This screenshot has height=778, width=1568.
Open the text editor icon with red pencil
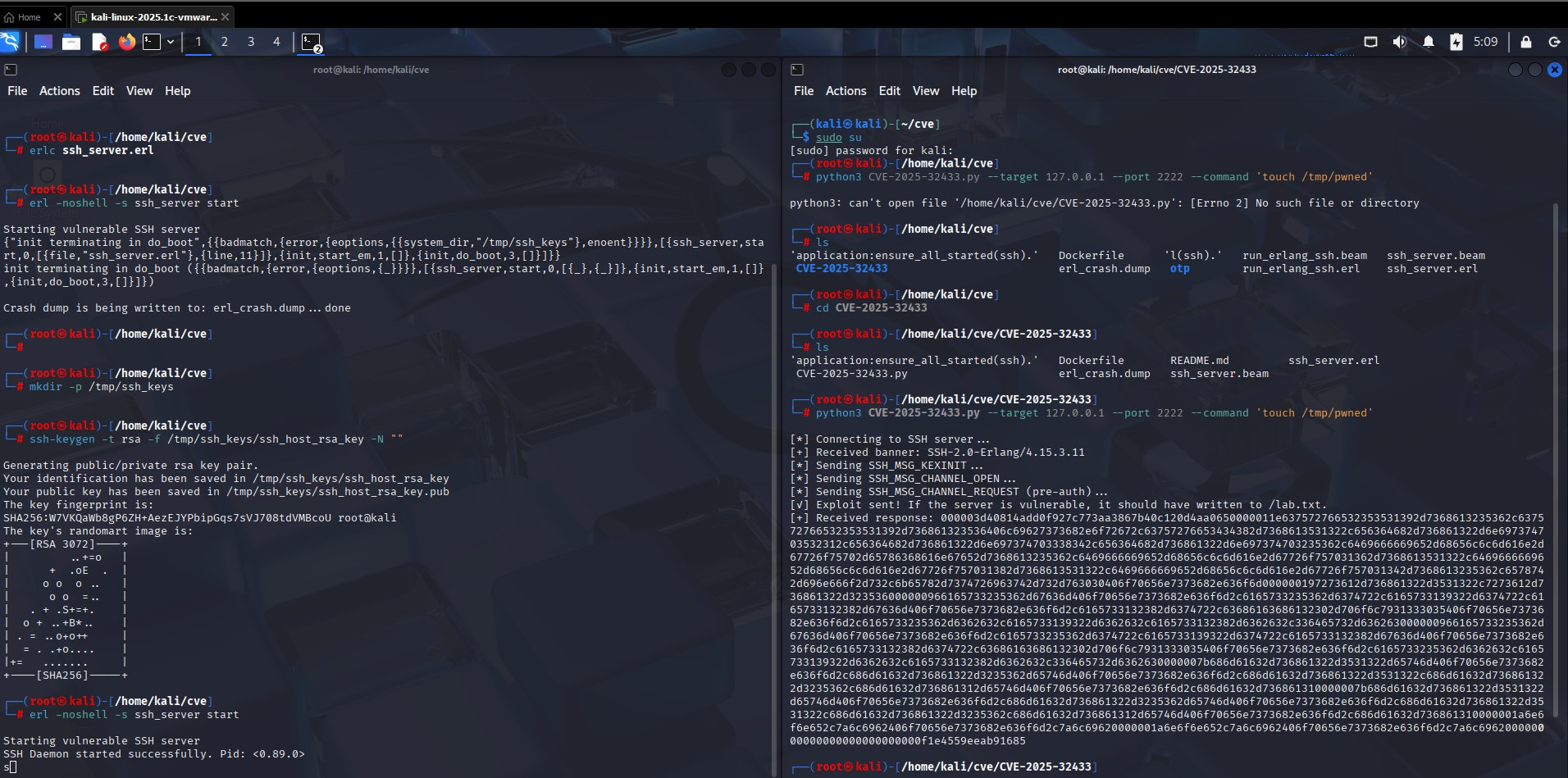tap(100, 42)
